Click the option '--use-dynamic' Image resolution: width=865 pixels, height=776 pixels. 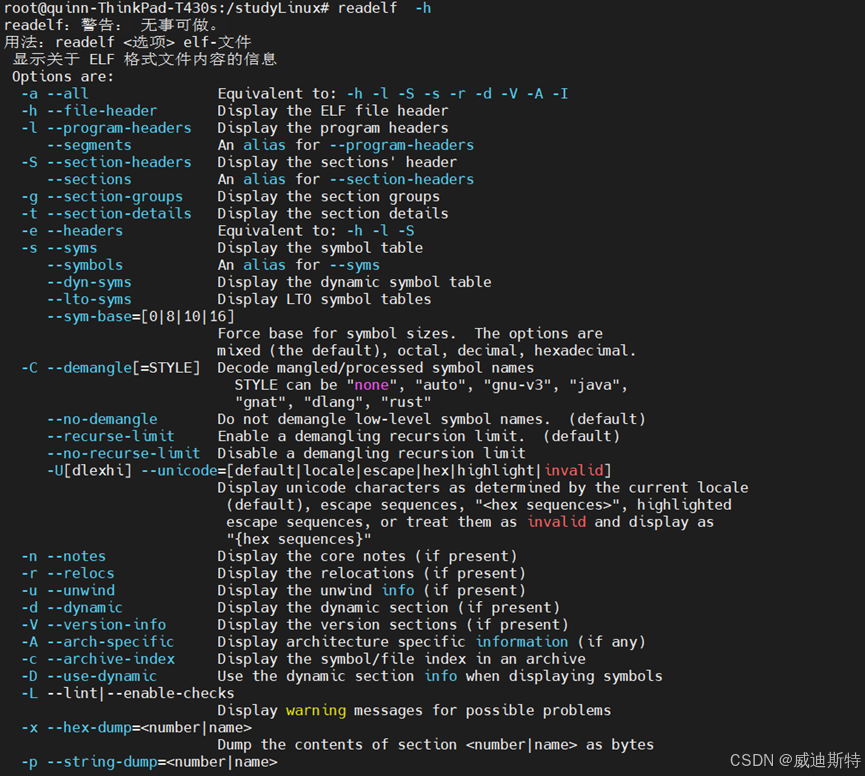click(x=102, y=676)
